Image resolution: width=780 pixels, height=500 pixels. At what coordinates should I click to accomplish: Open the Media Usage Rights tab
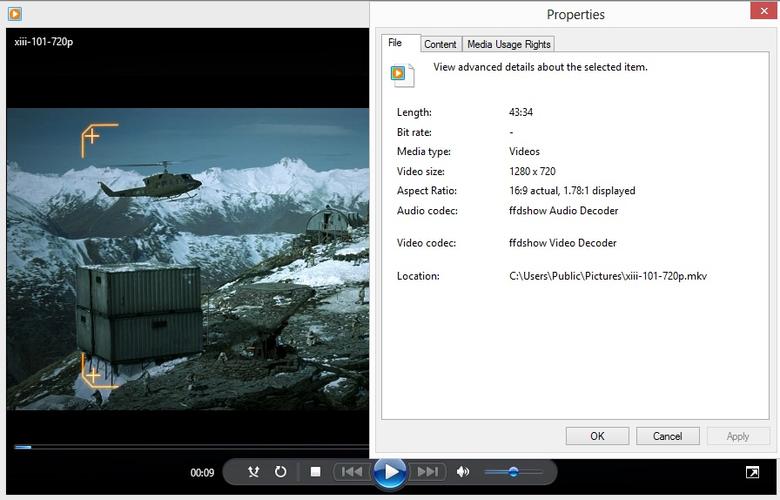click(508, 44)
